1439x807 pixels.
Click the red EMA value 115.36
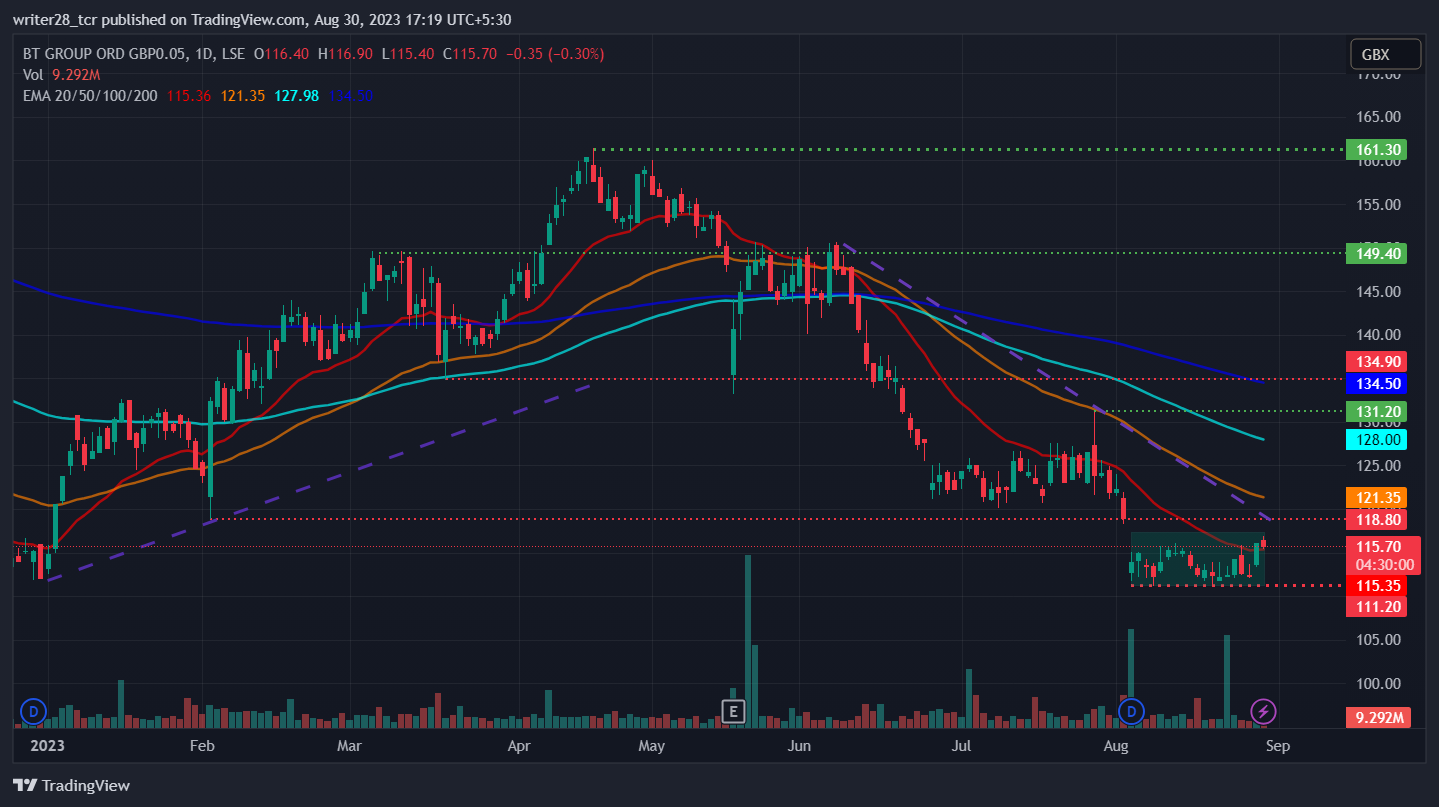pyautogui.click(x=188, y=96)
